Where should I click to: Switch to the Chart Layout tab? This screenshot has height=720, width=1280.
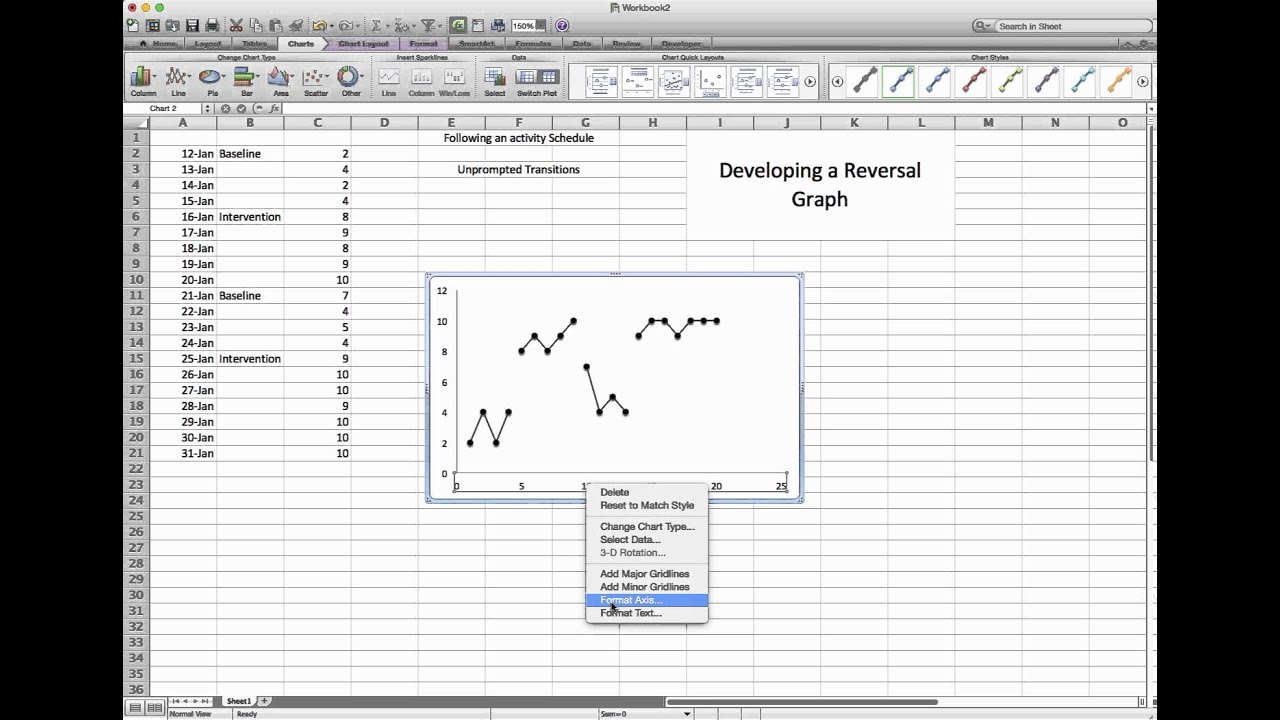(363, 44)
